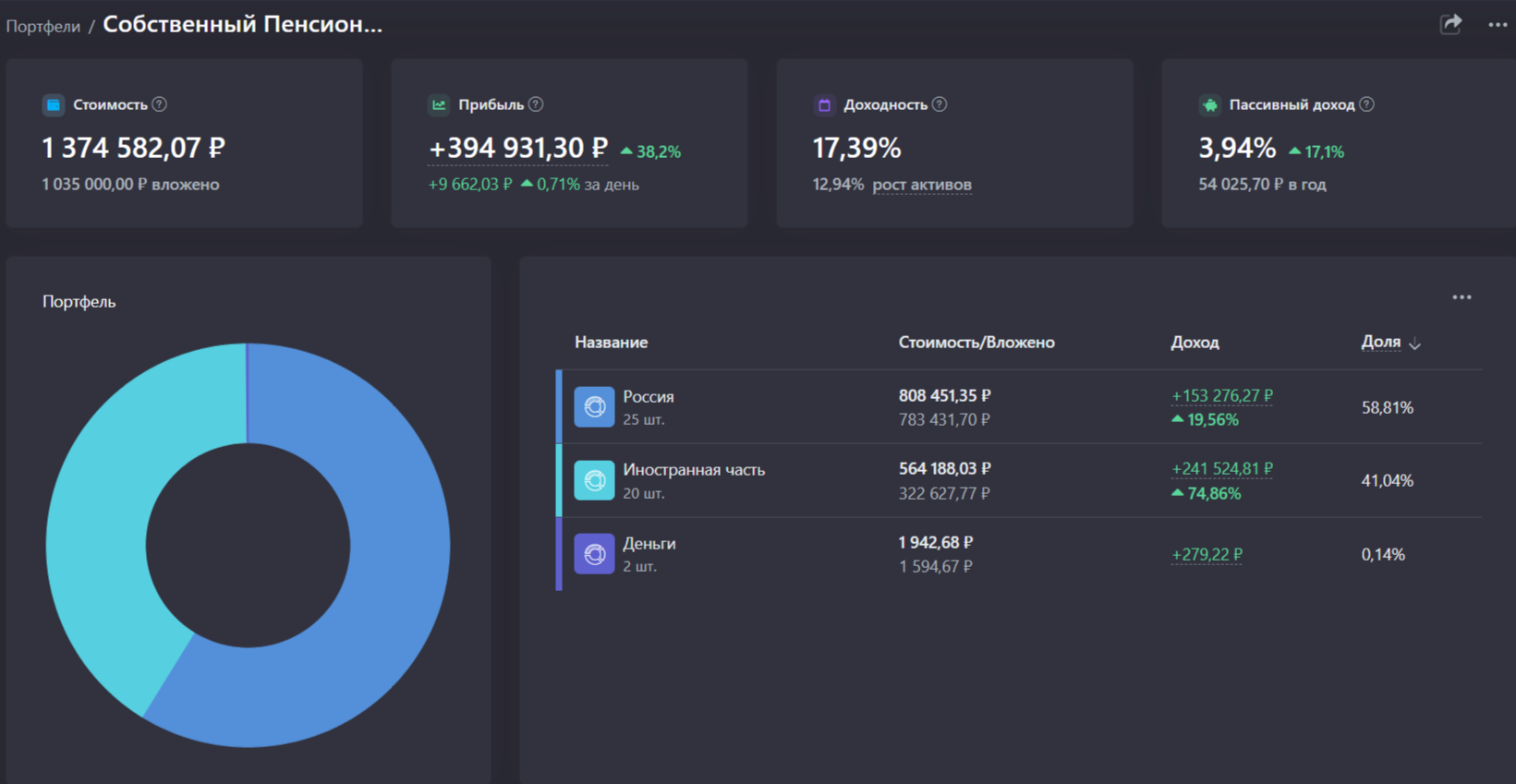The image size is (1516, 784).
Task: Click the Название column header
Action: pyautogui.click(x=611, y=343)
